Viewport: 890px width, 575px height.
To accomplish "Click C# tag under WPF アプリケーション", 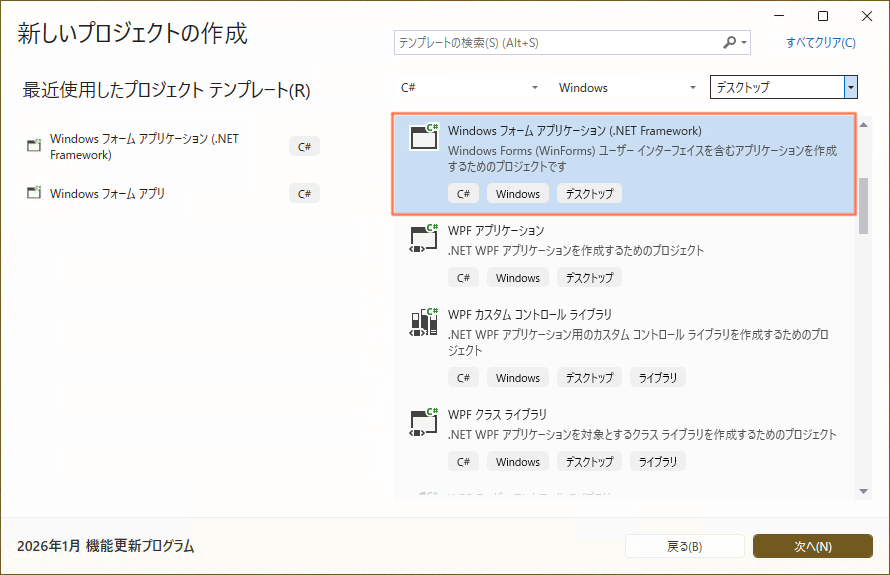I will coord(463,278).
